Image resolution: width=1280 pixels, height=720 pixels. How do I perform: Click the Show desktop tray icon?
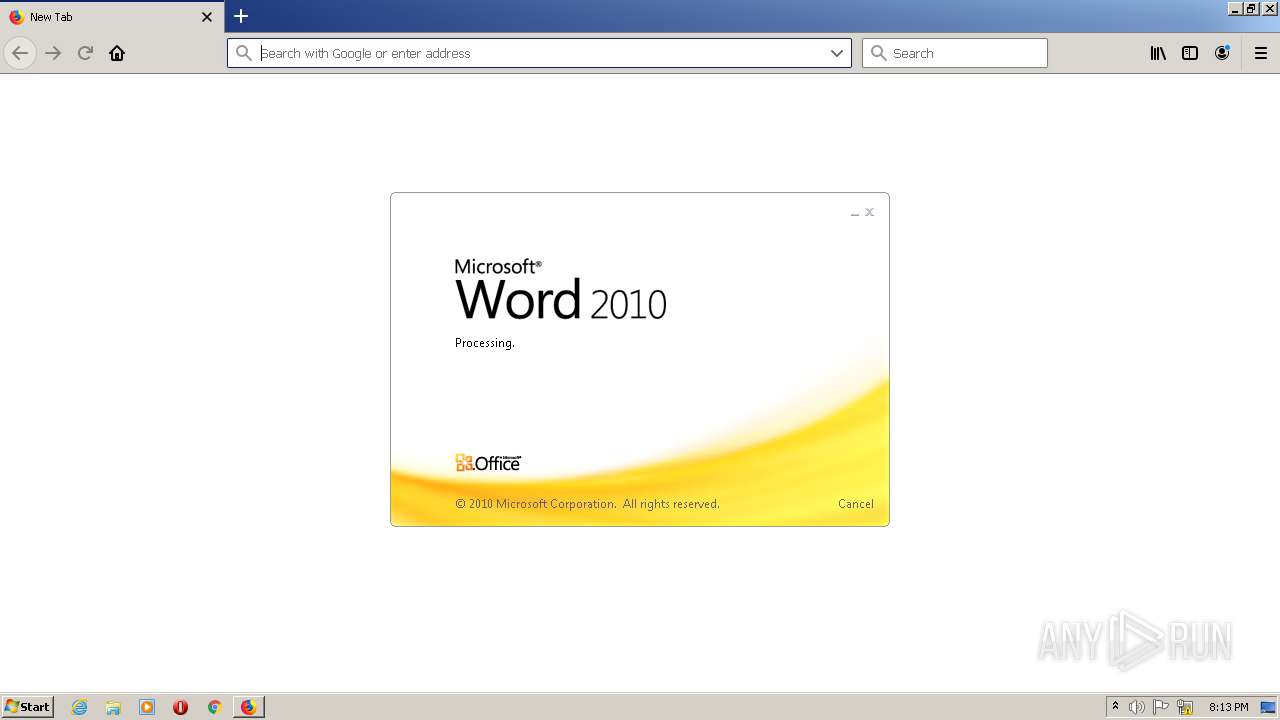pos(1269,707)
